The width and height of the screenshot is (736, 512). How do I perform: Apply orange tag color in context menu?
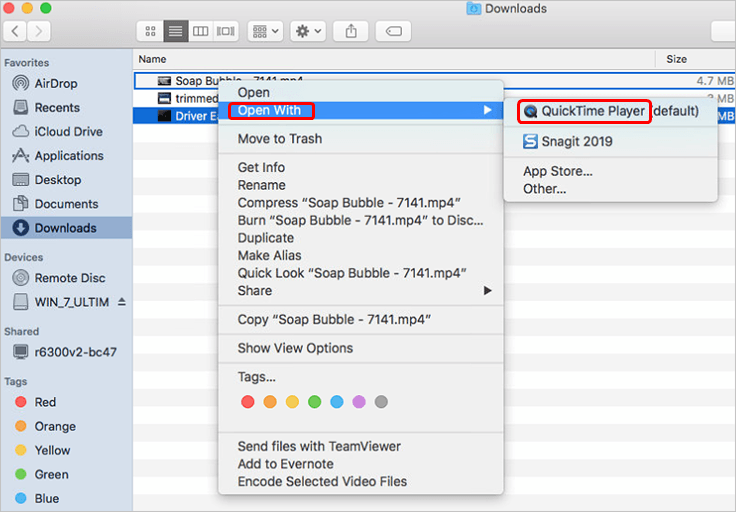(270, 402)
